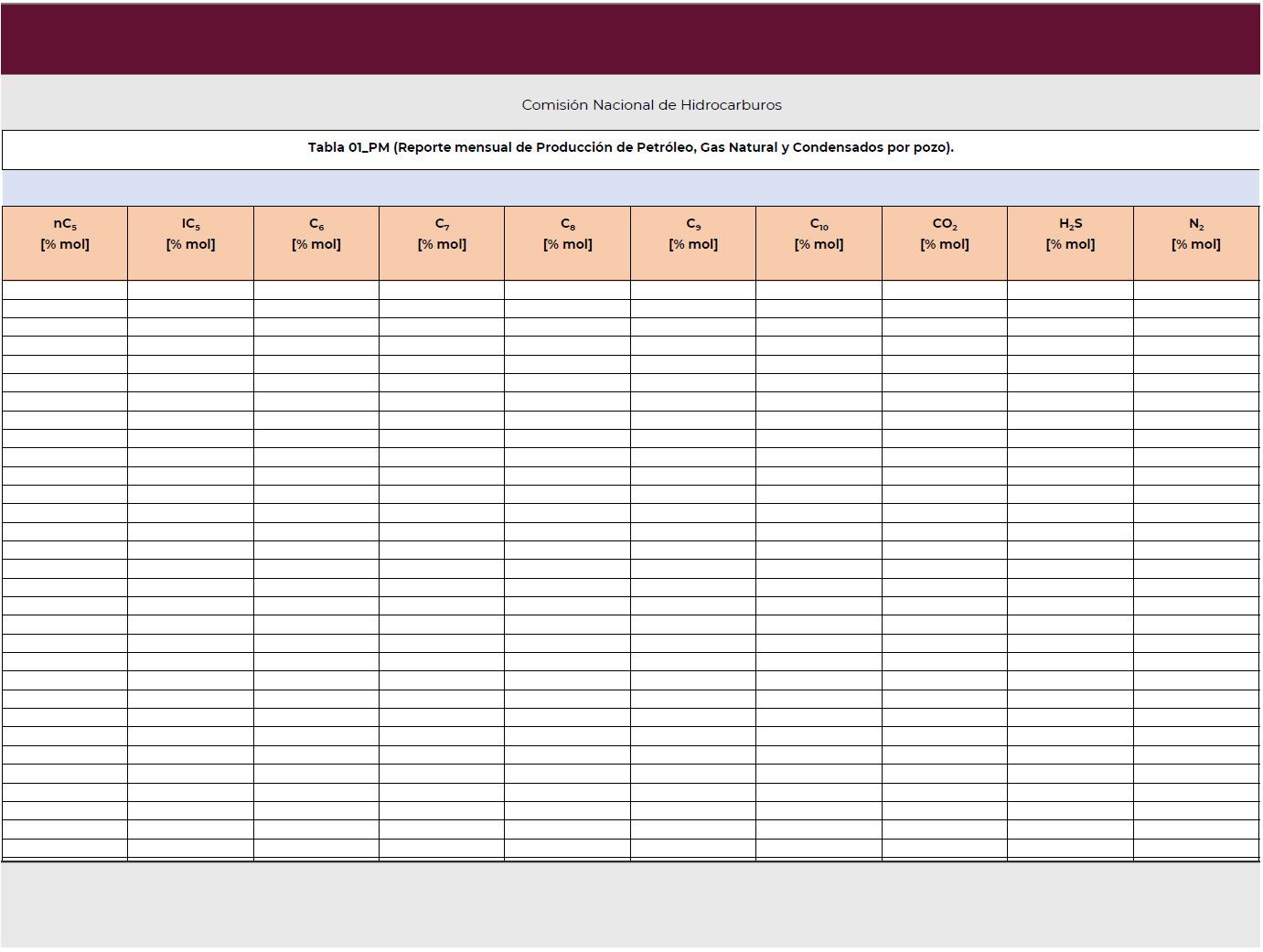The image size is (1263, 952).
Task: Select first empty cell under CO2 header
Action: [x=945, y=290]
